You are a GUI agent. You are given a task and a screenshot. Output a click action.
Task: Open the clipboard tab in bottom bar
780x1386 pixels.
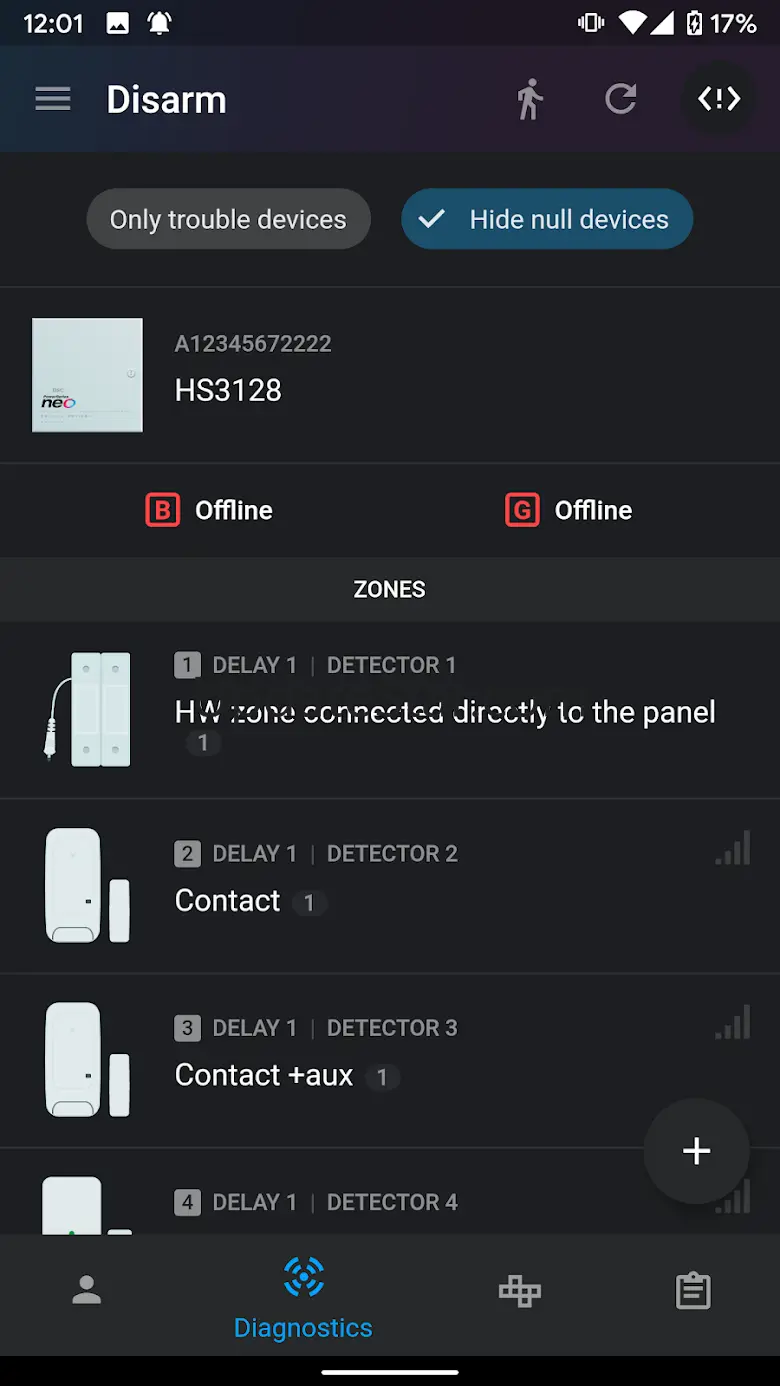[x=693, y=1291]
